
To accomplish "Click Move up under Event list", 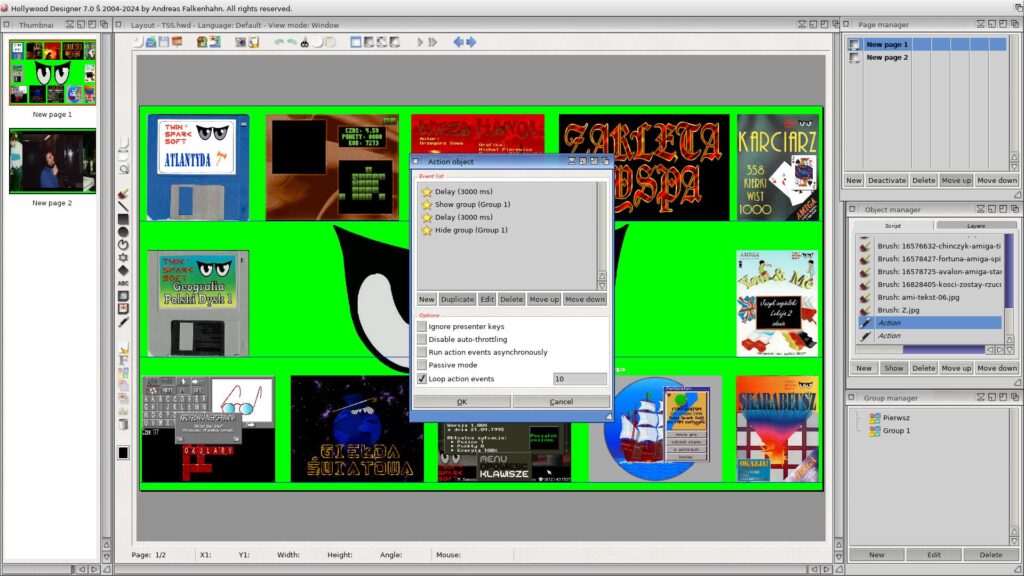I will [x=544, y=299].
